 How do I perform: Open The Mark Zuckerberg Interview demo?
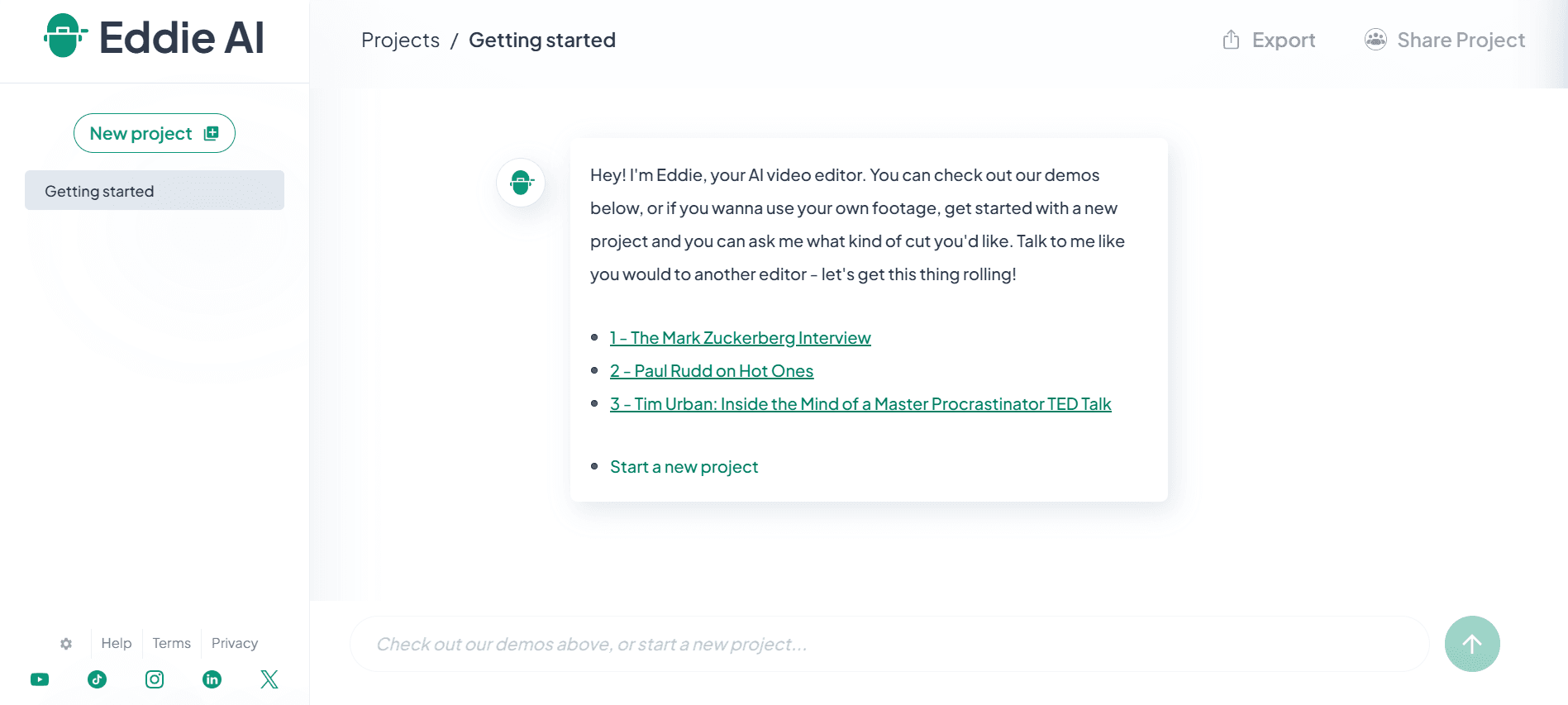click(740, 337)
